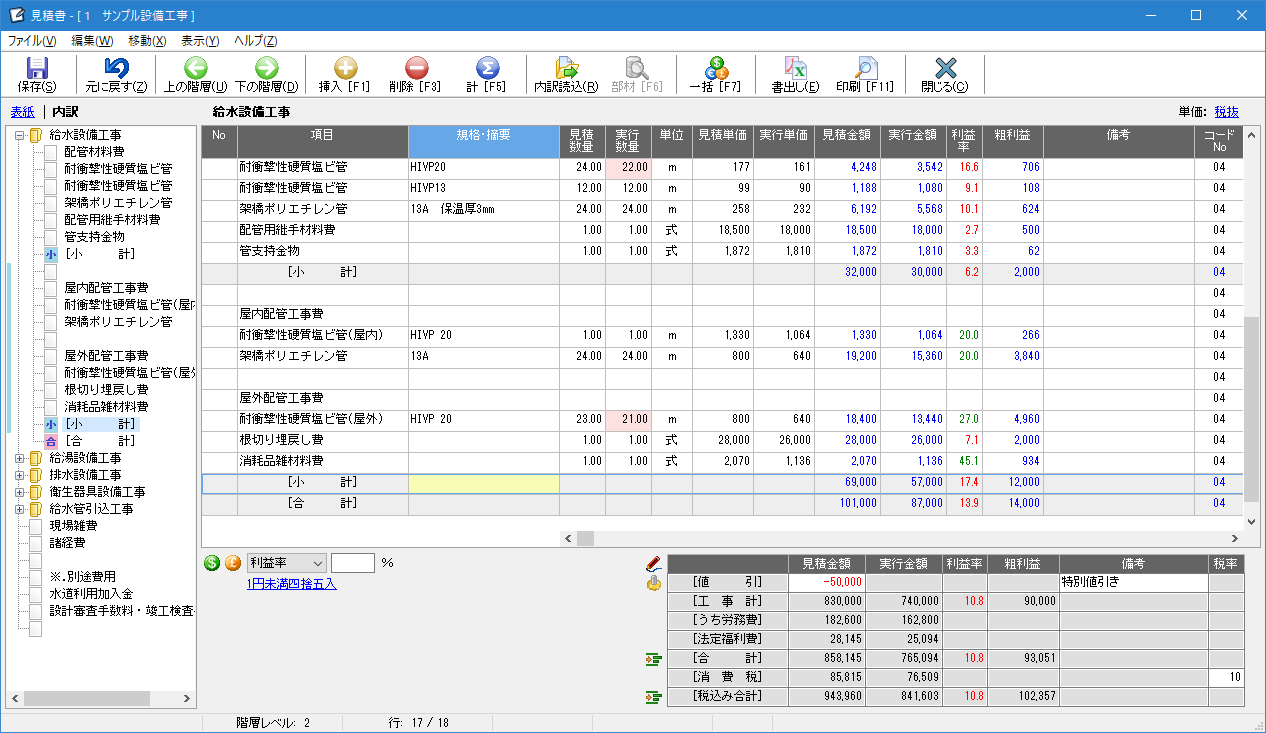Click folder icon of 衛生器具設備工事

click(x=36, y=492)
